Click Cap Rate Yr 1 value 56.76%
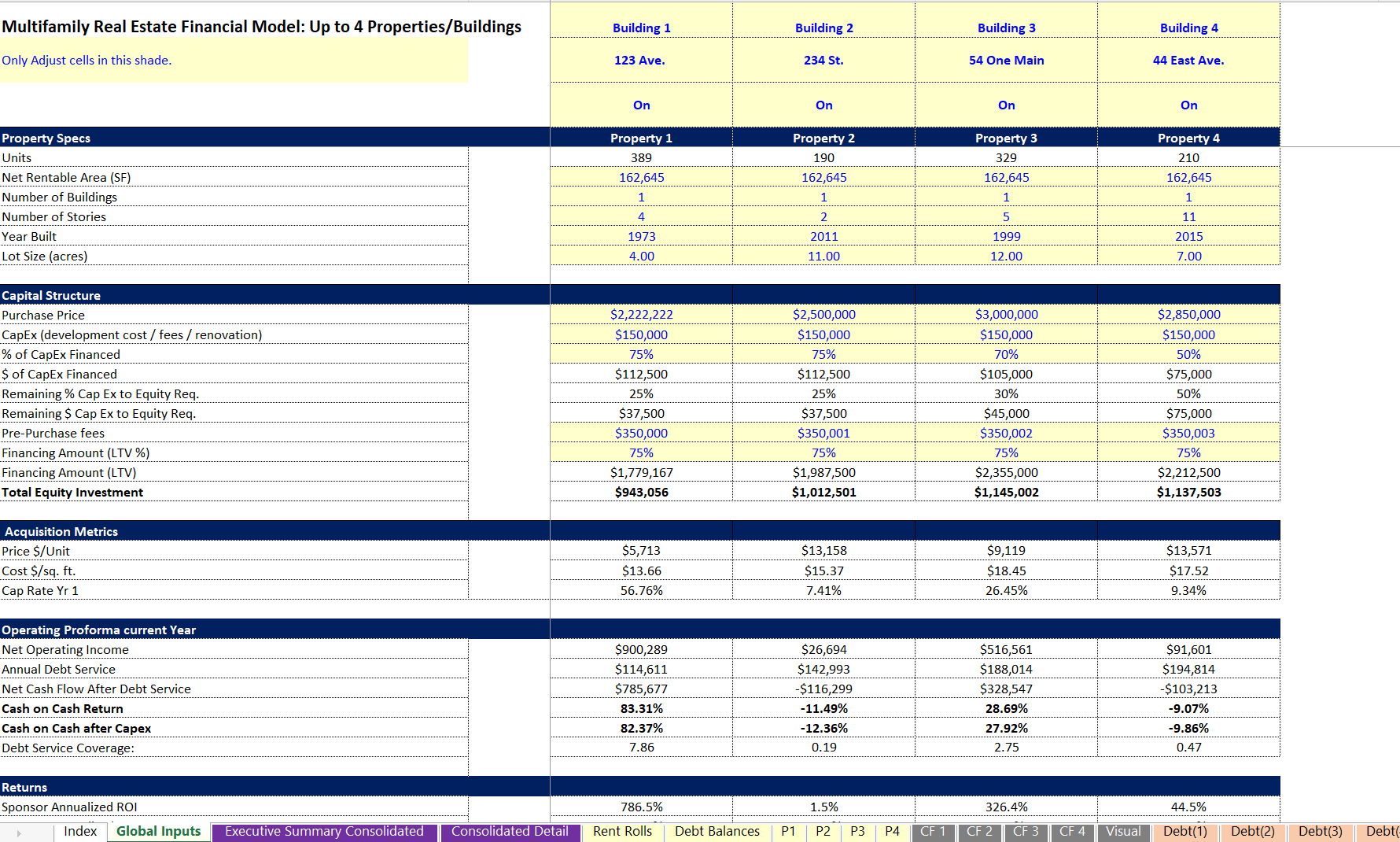Screen dimensions: 1400x842 point(641,590)
